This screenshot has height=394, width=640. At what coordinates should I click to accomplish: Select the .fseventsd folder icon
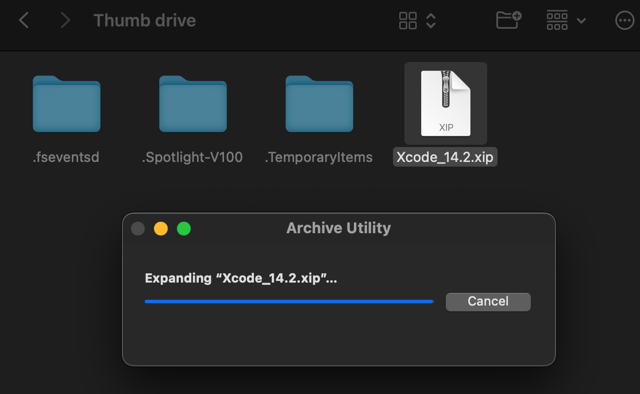pyautogui.click(x=67, y=104)
